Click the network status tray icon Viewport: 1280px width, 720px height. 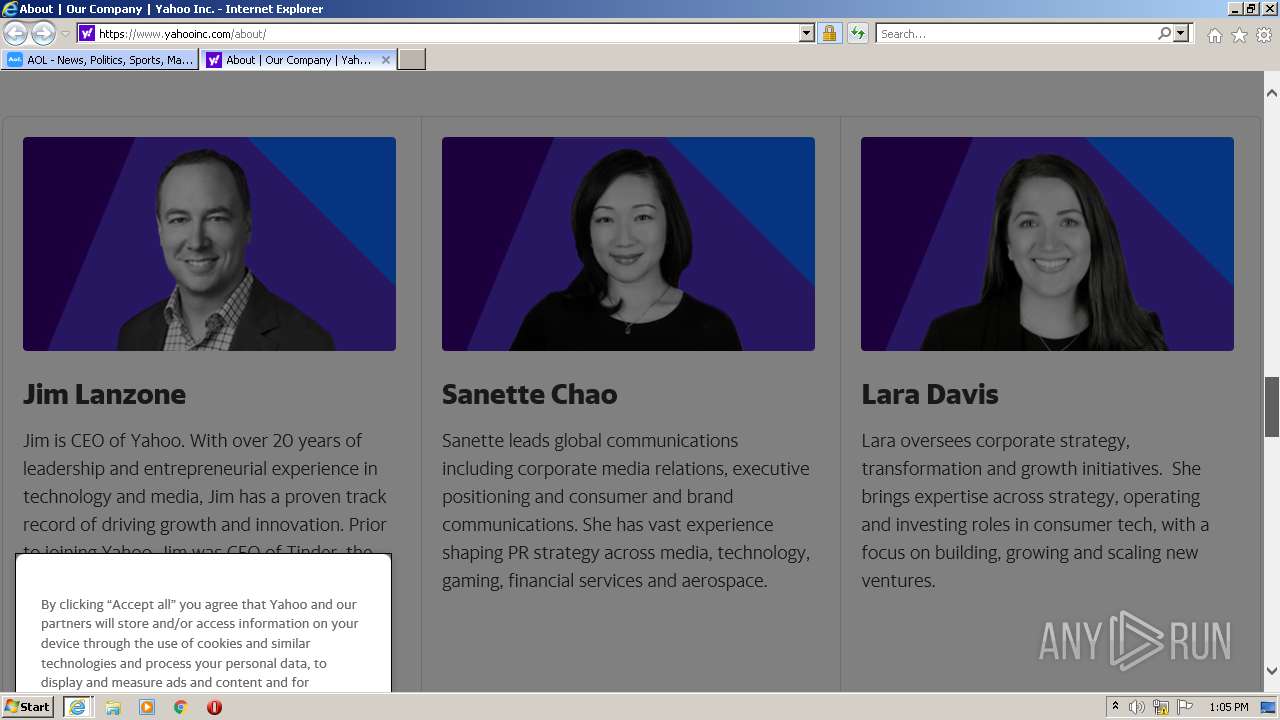click(1161, 707)
